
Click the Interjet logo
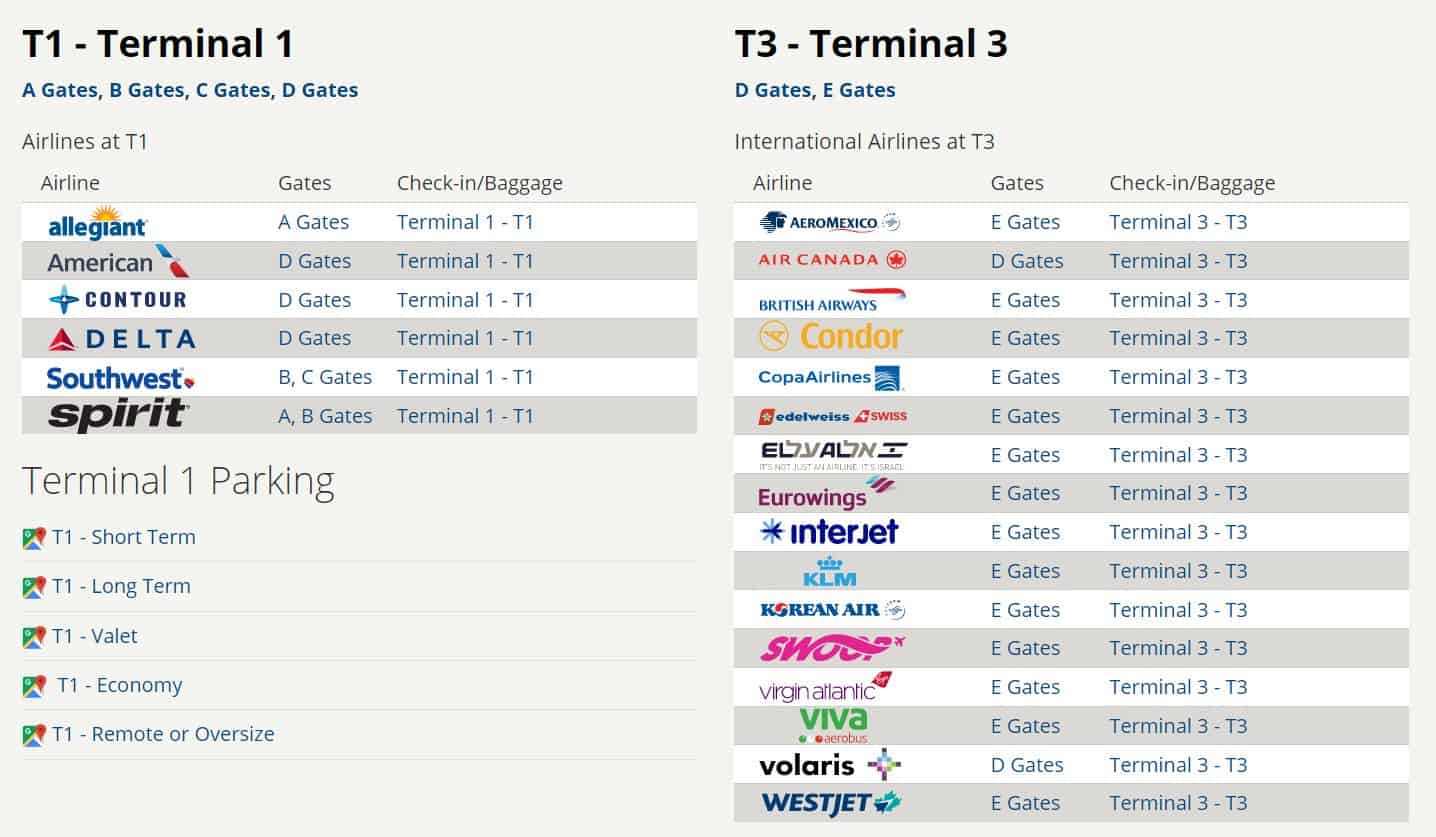click(829, 532)
